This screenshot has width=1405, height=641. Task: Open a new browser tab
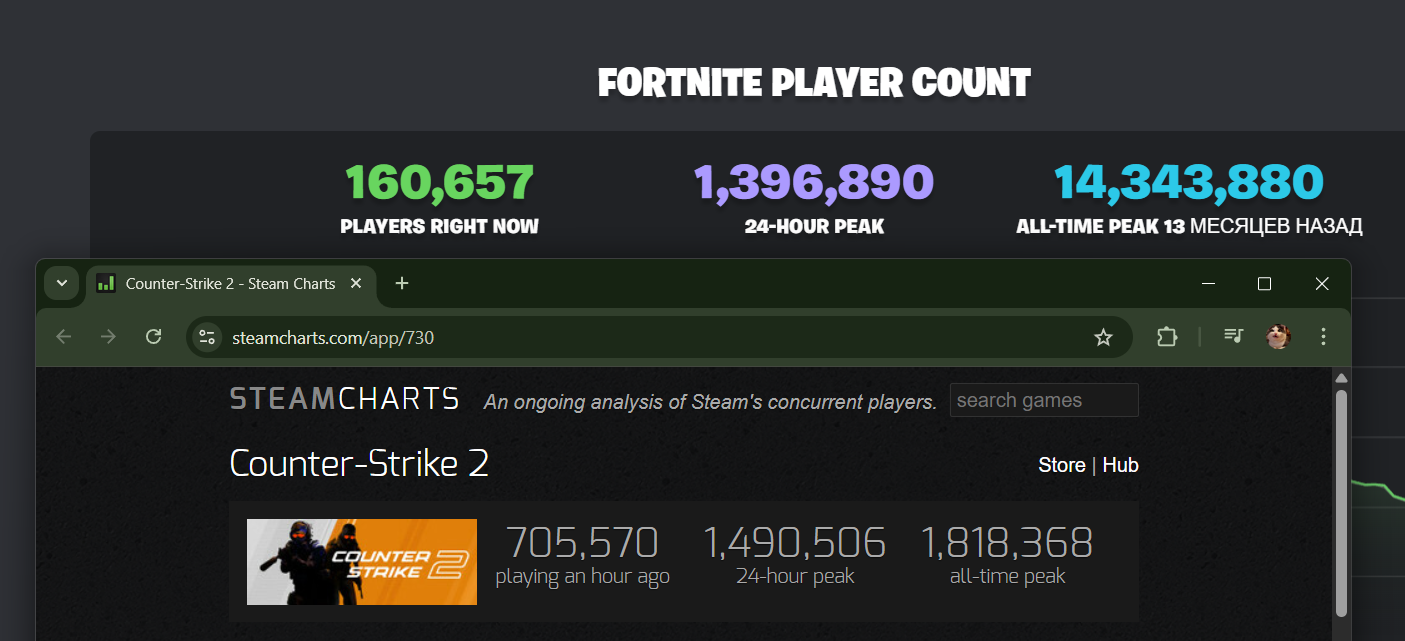coord(402,284)
